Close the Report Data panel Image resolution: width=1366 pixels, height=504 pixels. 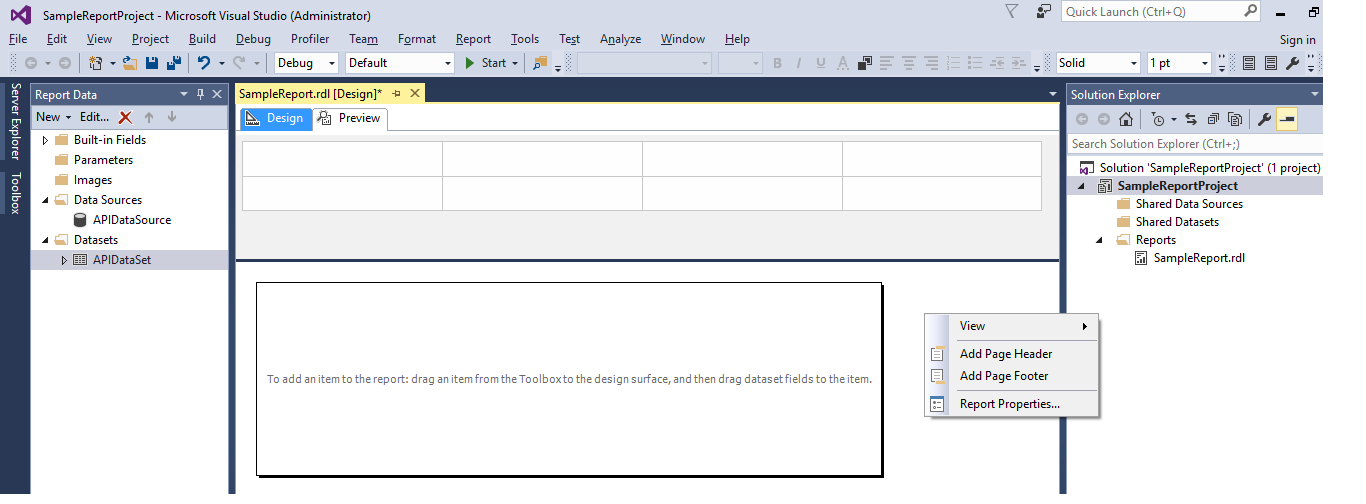[217, 95]
